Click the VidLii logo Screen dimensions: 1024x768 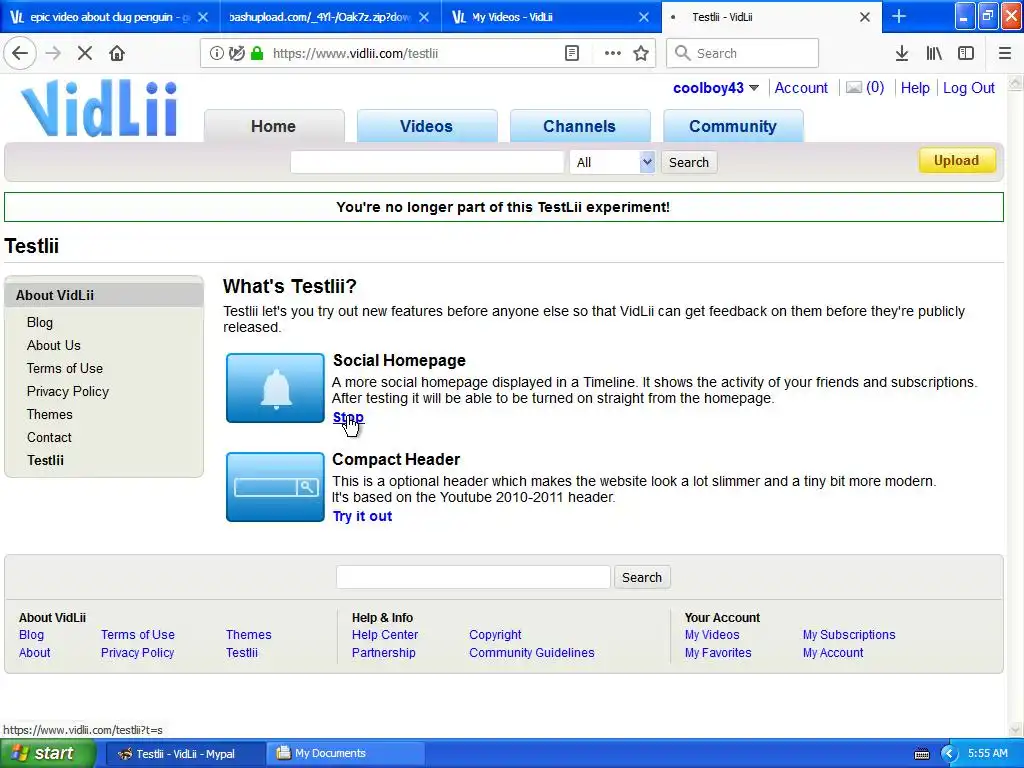pos(99,108)
